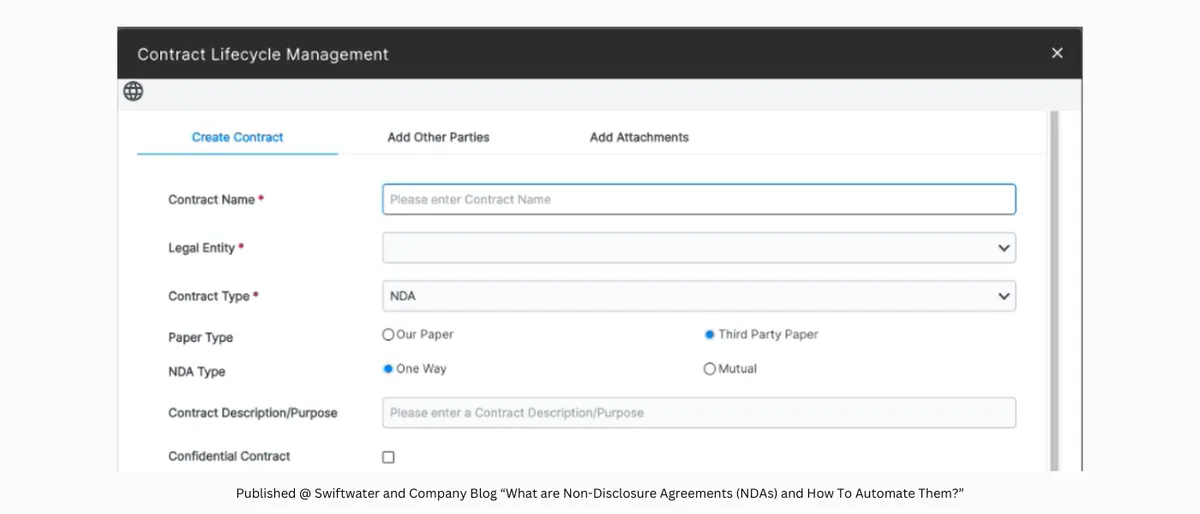The height and width of the screenshot is (514, 1200).
Task: Click the 'Paper Type' label text
Action: point(200,338)
